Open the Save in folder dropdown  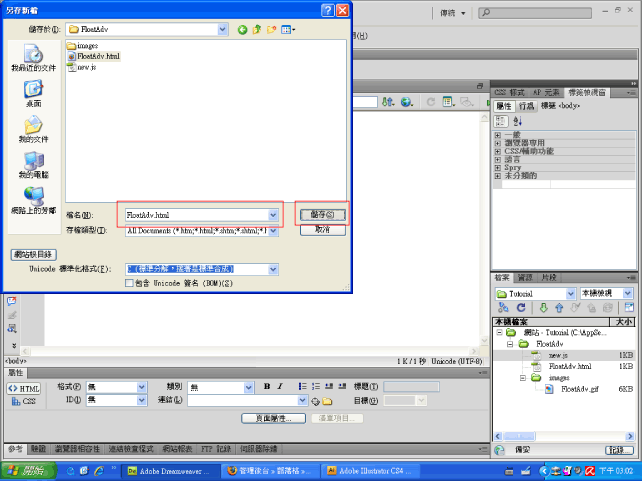point(222,29)
